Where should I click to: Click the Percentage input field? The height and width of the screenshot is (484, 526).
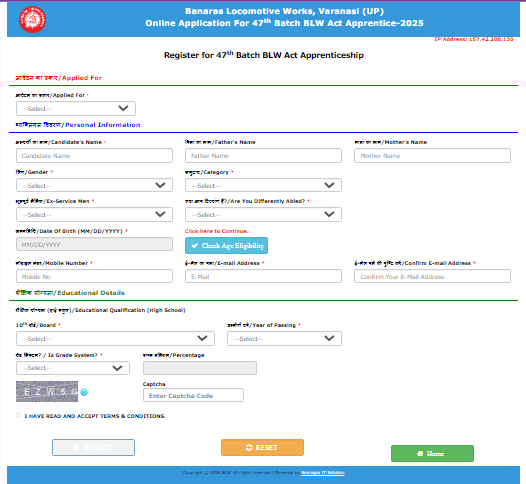coord(200,368)
